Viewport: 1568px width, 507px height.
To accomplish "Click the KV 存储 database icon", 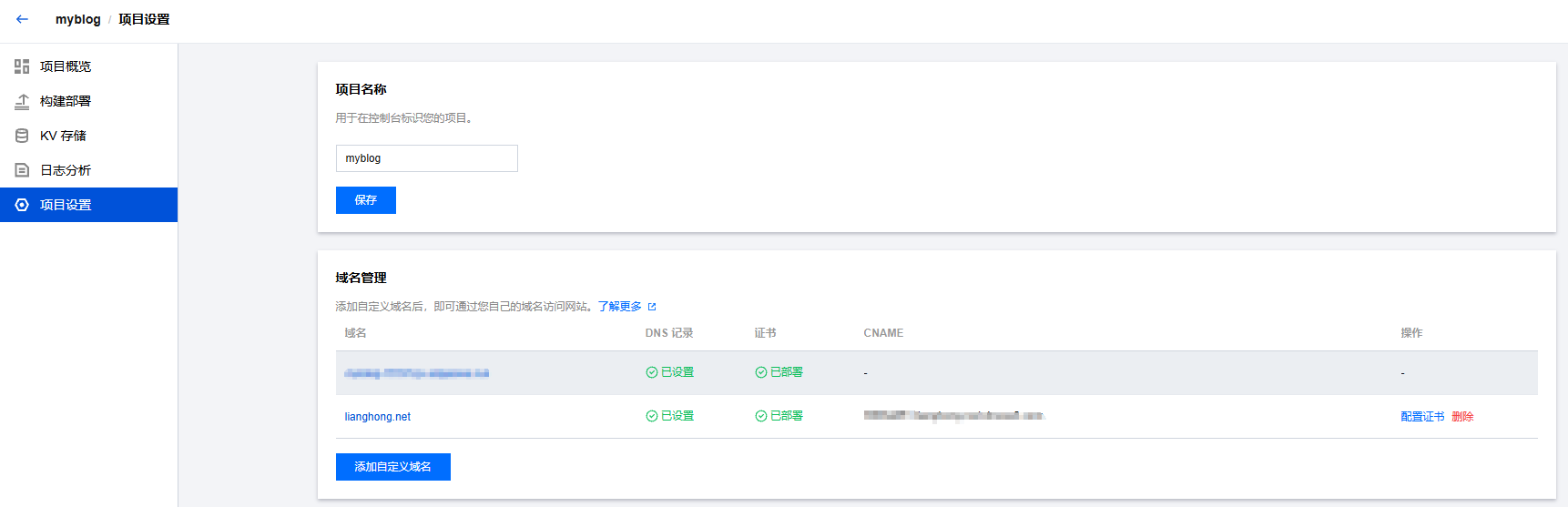I will [22, 136].
